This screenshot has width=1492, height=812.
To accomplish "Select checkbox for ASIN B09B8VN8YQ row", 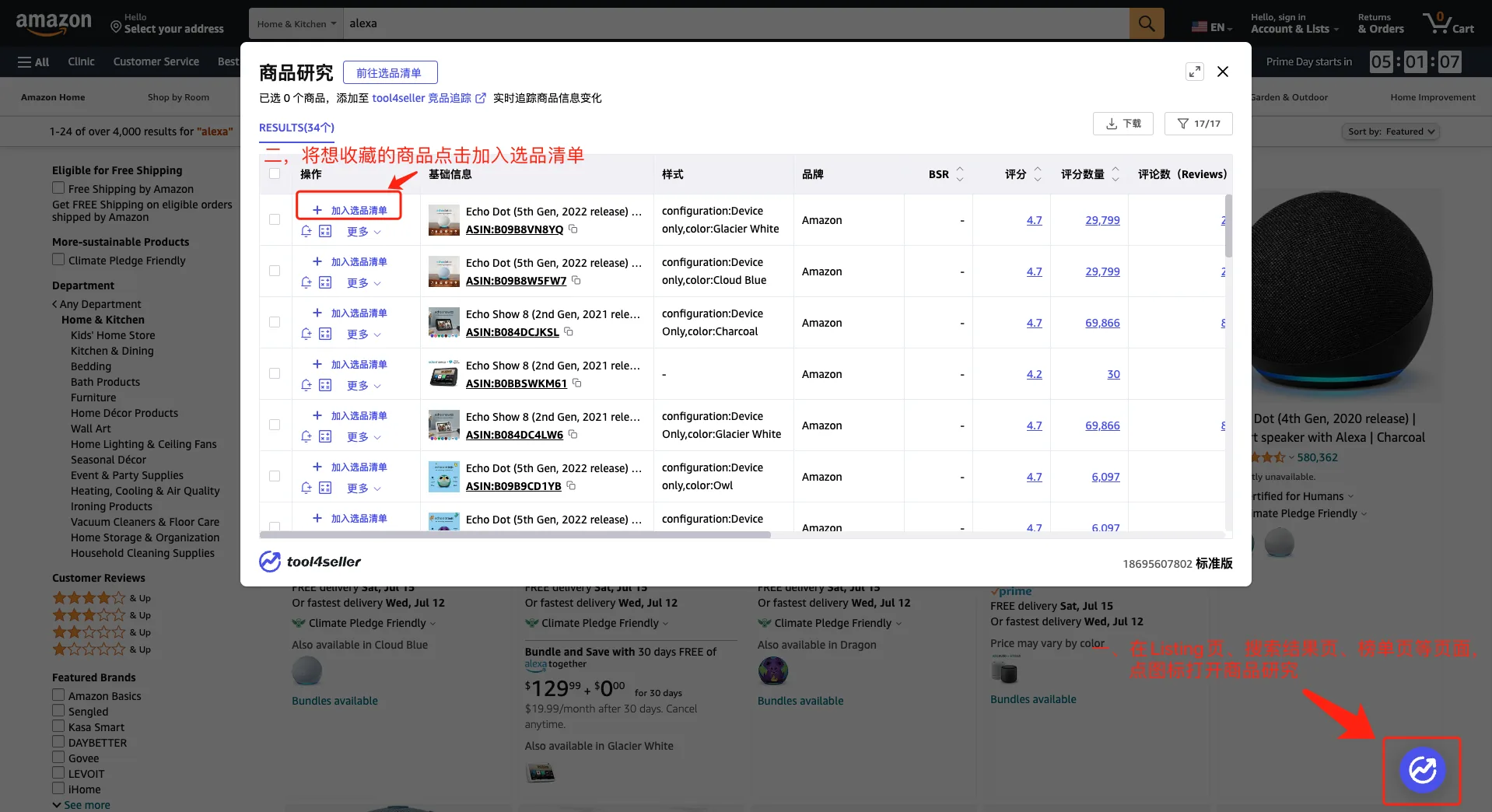I will coord(275,220).
